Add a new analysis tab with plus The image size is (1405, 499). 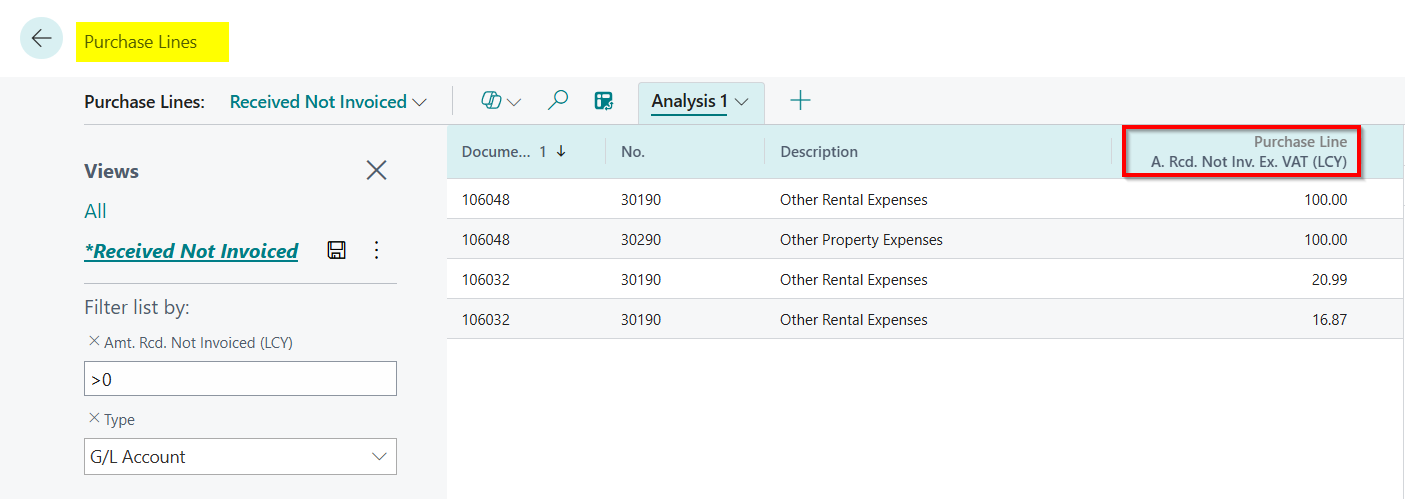[800, 101]
